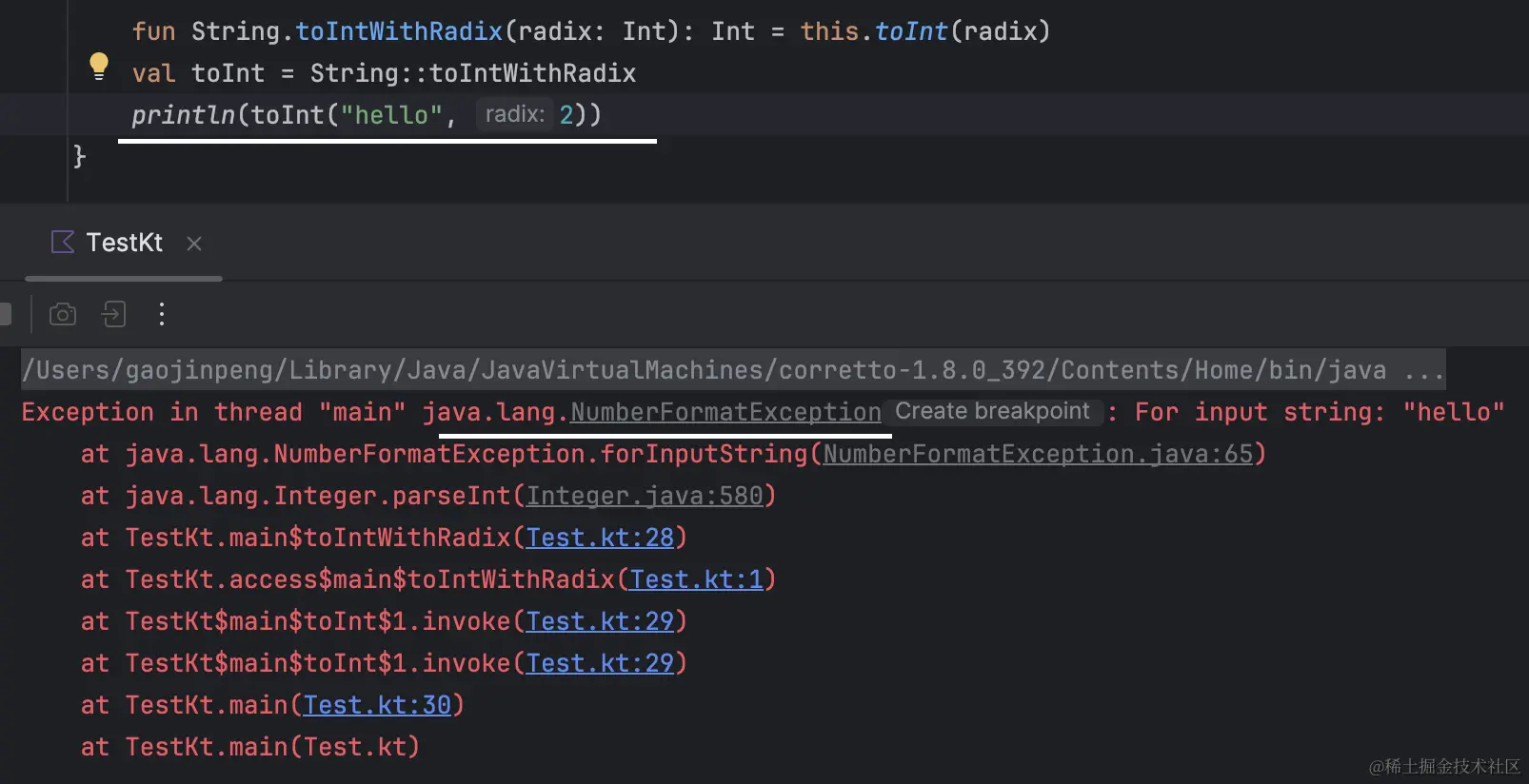Click the yellow lightbulb quick-fix icon

pos(98,67)
